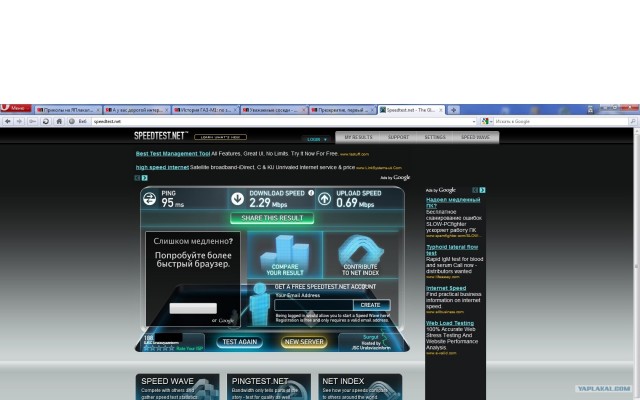Click the top ad previous arrow

pos(138,178)
